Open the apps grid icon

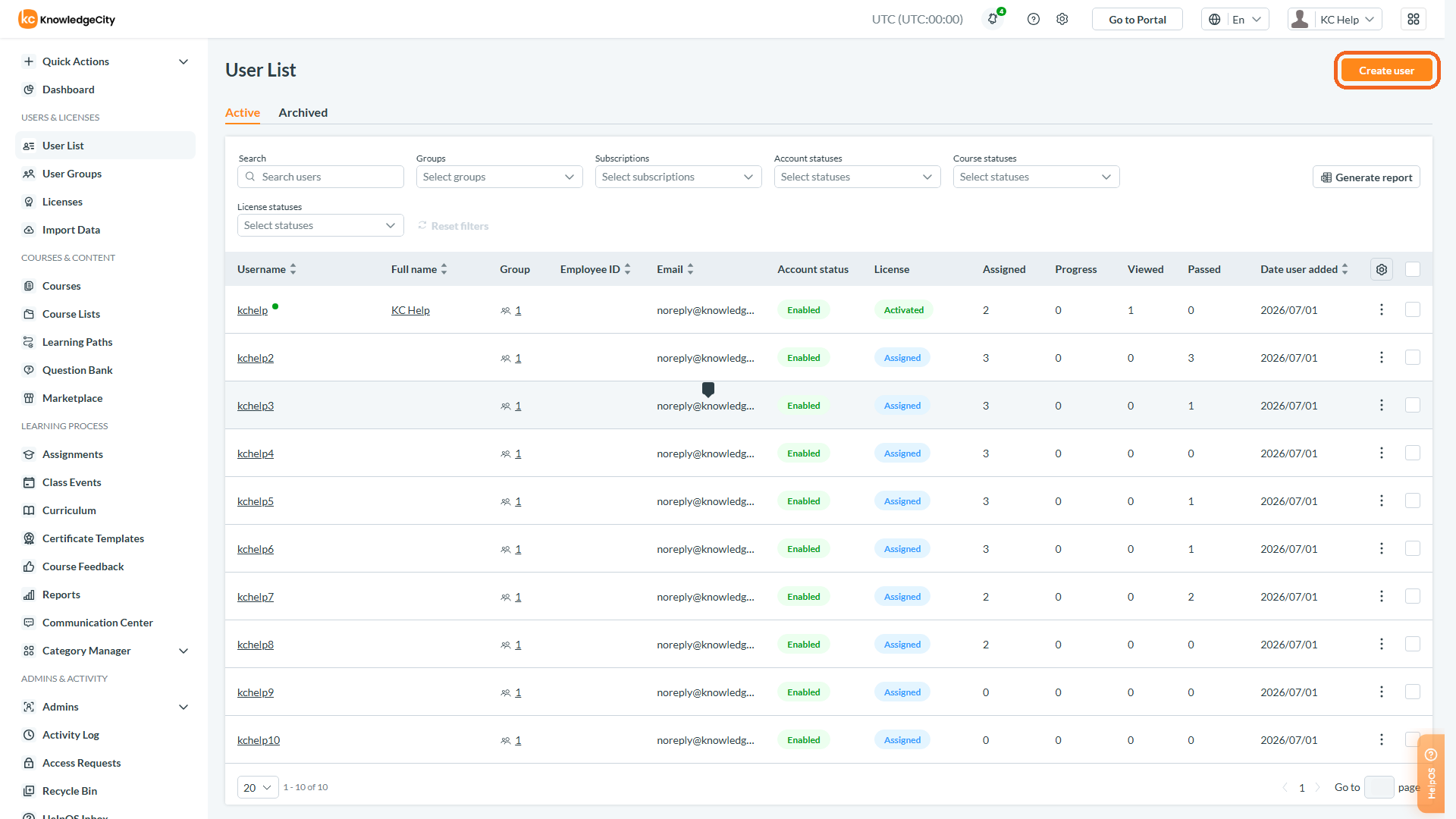[1414, 19]
